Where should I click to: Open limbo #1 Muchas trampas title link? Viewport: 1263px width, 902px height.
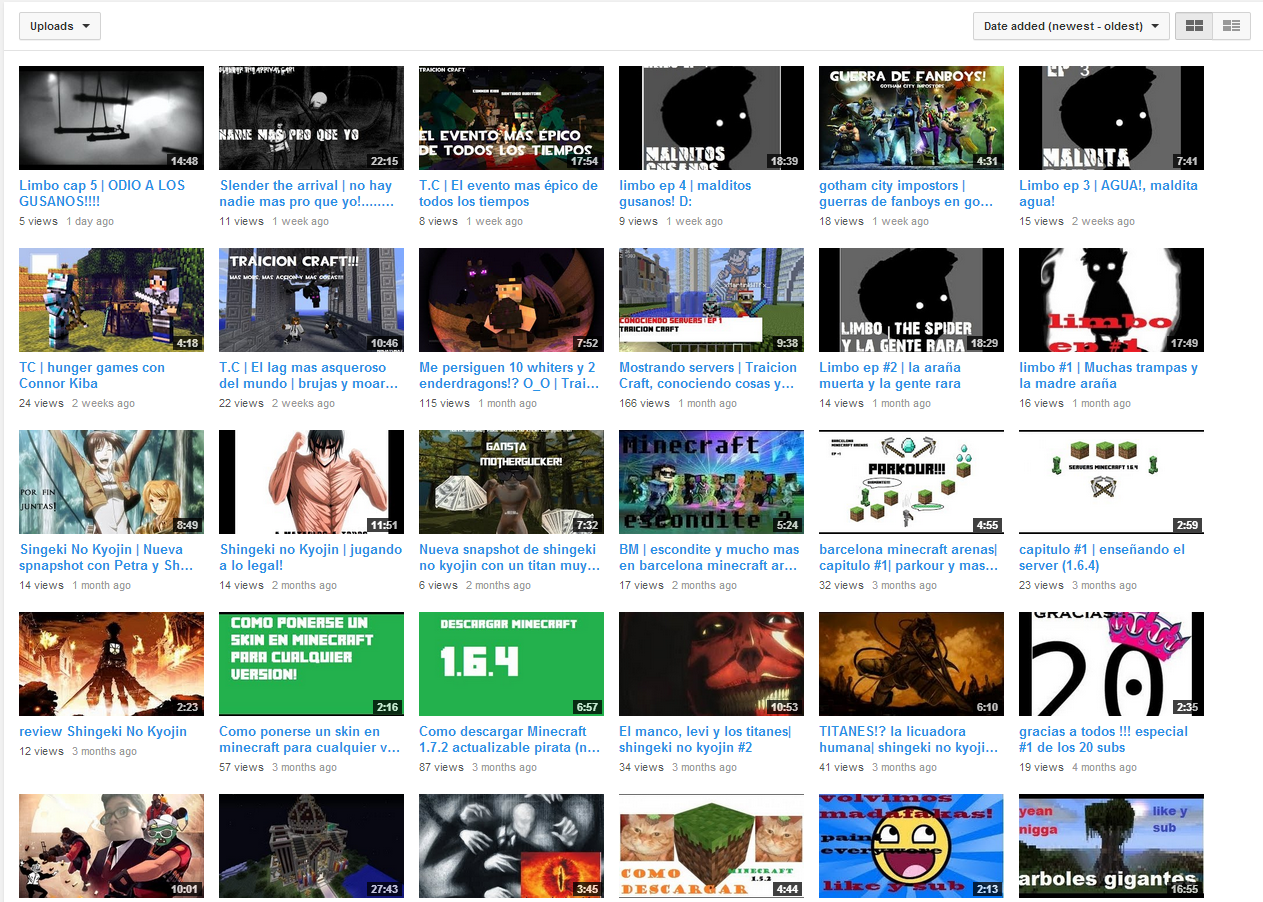click(1108, 375)
